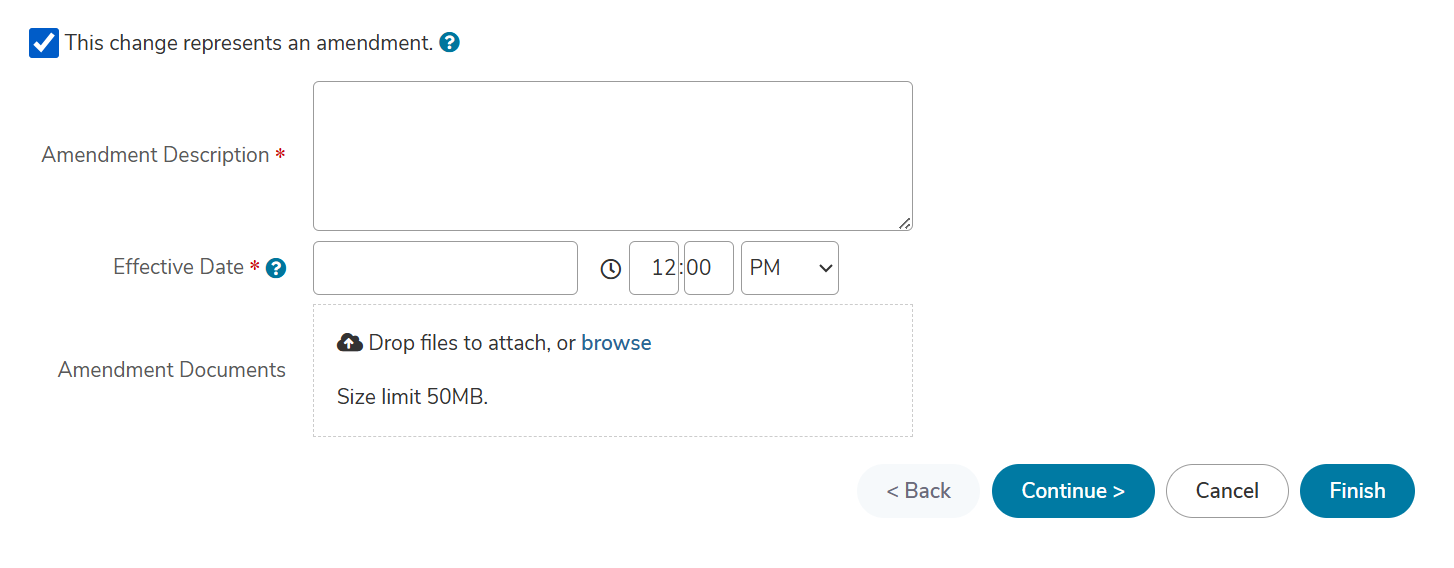Click the minutes field showing 00
This screenshot has width=1454, height=568.
709,268
